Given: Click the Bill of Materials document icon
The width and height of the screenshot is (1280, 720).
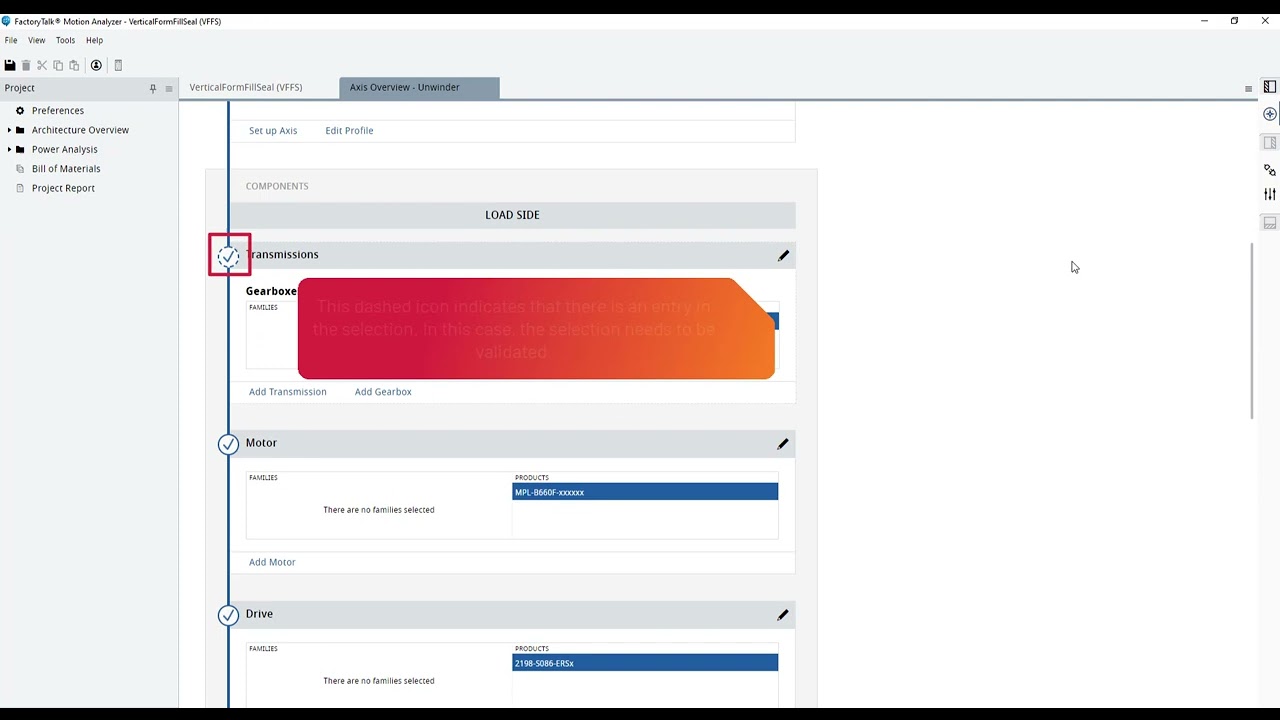Looking at the screenshot, I should point(20,169).
